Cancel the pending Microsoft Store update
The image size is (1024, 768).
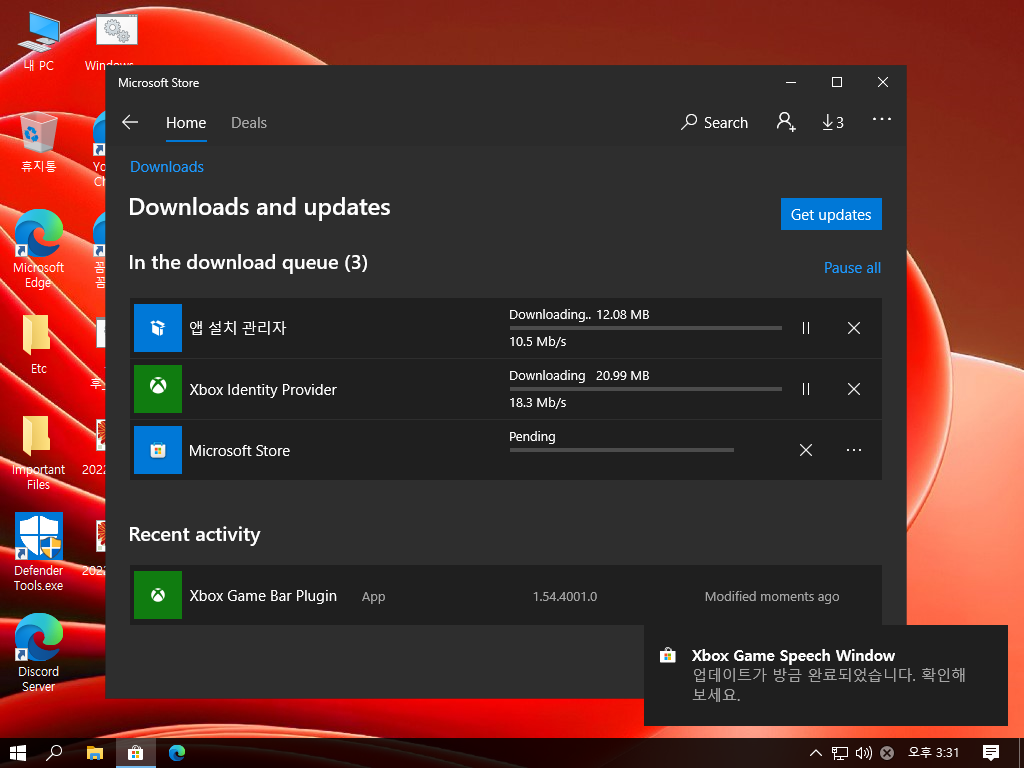806,450
